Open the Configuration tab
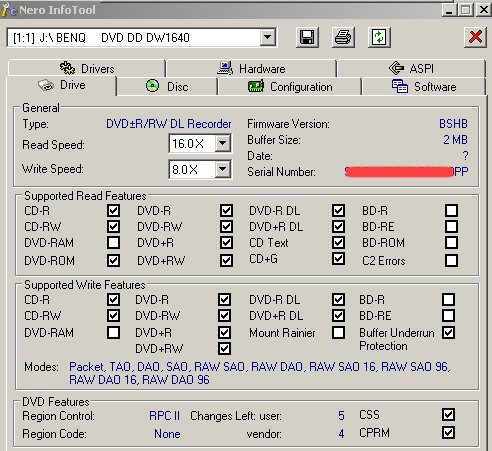492x451 pixels. (290, 87)
